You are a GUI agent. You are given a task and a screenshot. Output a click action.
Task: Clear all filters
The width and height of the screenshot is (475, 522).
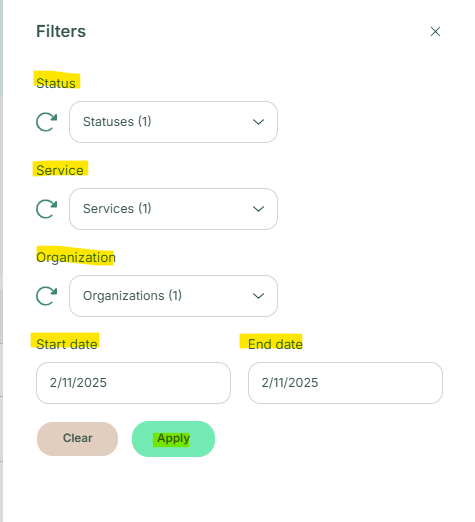click(77, 439)
